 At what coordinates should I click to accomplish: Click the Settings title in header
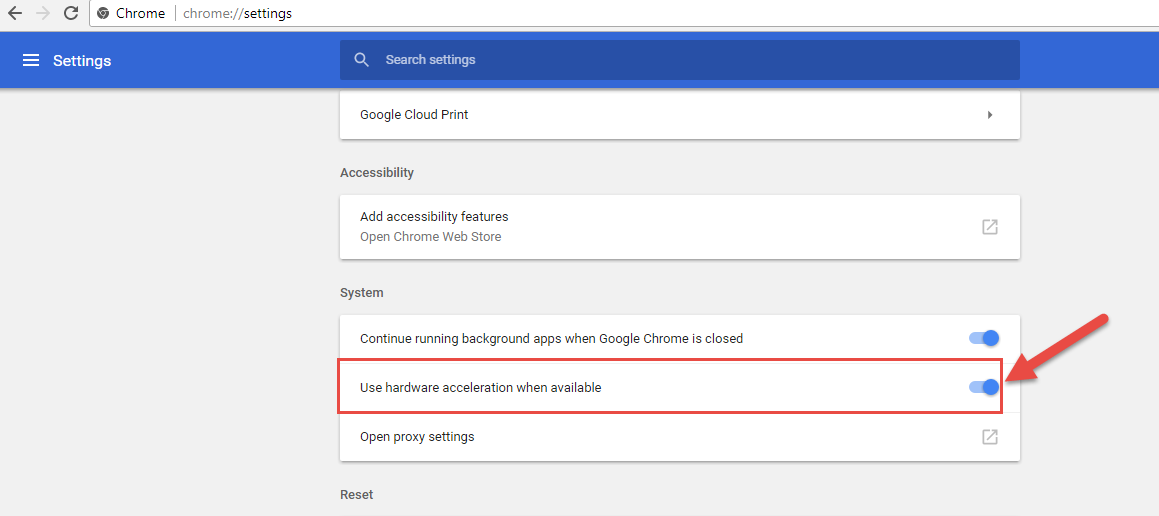82,61
